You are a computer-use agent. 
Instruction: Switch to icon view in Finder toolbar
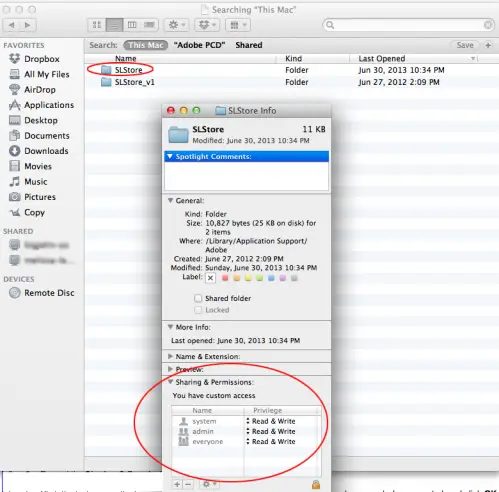coord(97,25)
